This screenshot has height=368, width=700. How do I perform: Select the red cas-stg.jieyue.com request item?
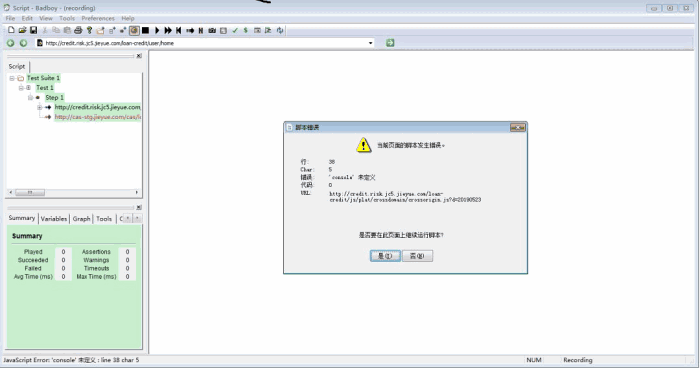point(97,117)
